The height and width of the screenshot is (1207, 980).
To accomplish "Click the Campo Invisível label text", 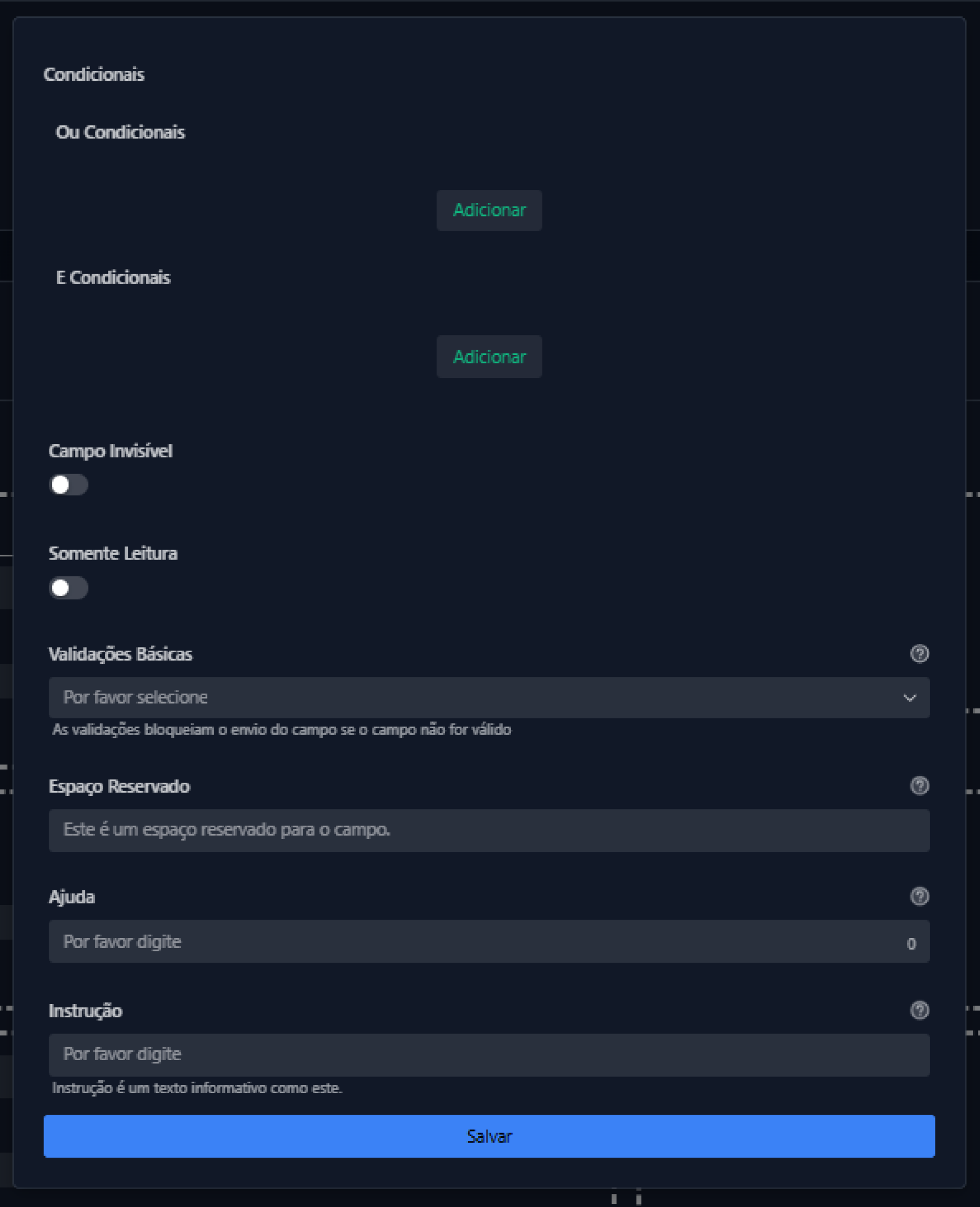I will [x=111, y=451].
